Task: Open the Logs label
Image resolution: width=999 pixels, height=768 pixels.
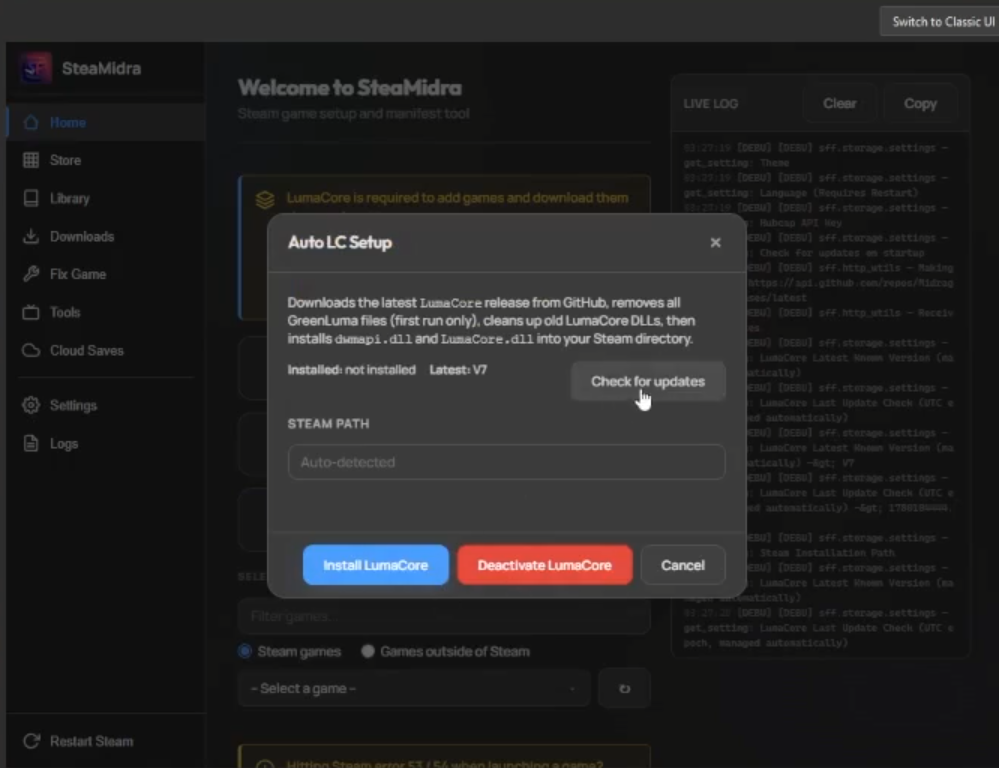Action: coord(64,444)
